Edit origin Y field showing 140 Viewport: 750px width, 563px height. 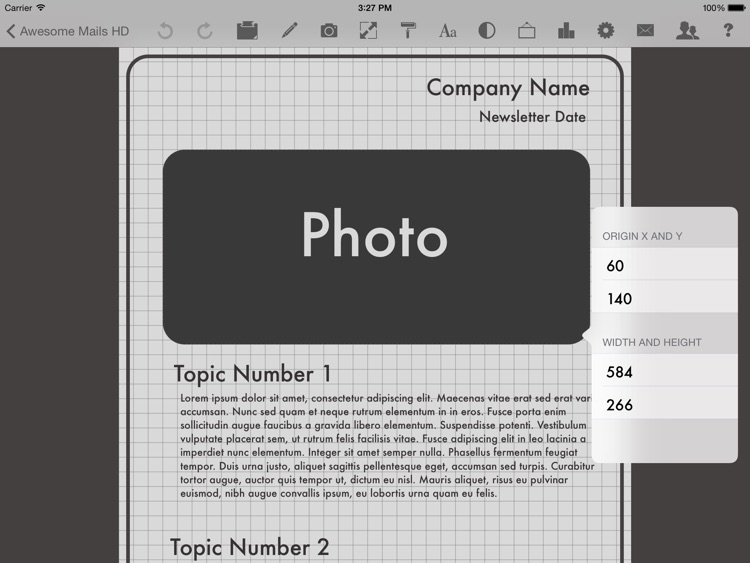tap(664, 298)
